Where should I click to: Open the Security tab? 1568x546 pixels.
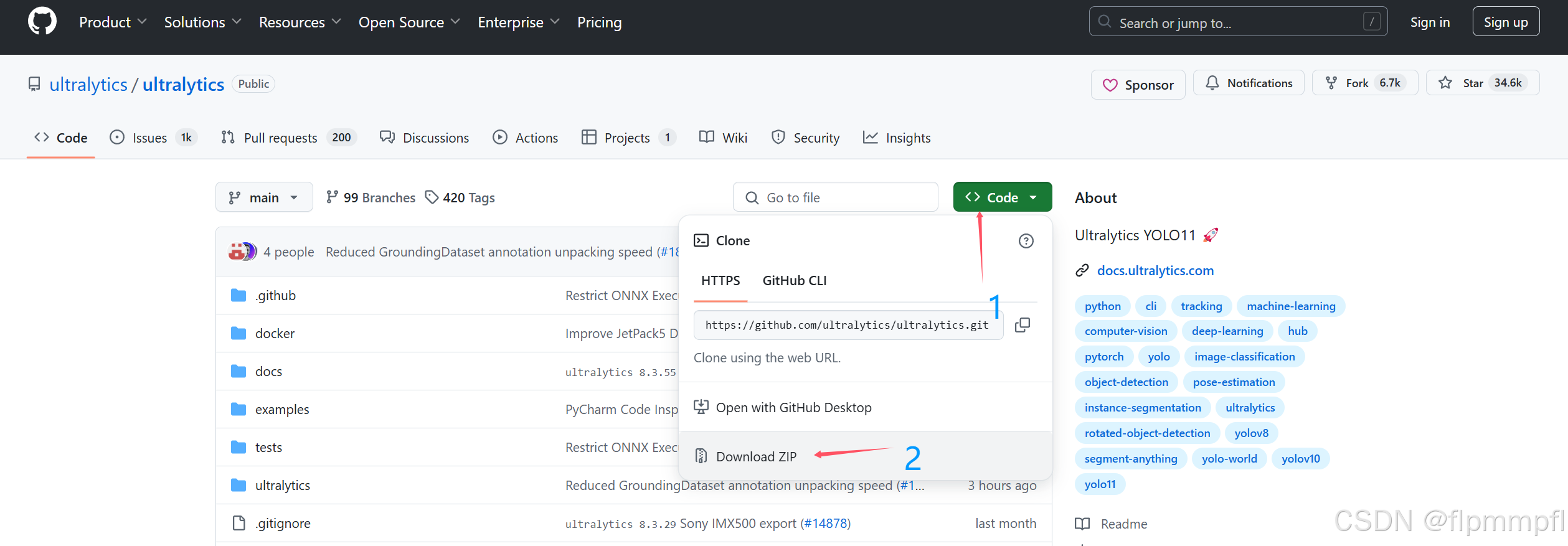(x=805, y=138)
